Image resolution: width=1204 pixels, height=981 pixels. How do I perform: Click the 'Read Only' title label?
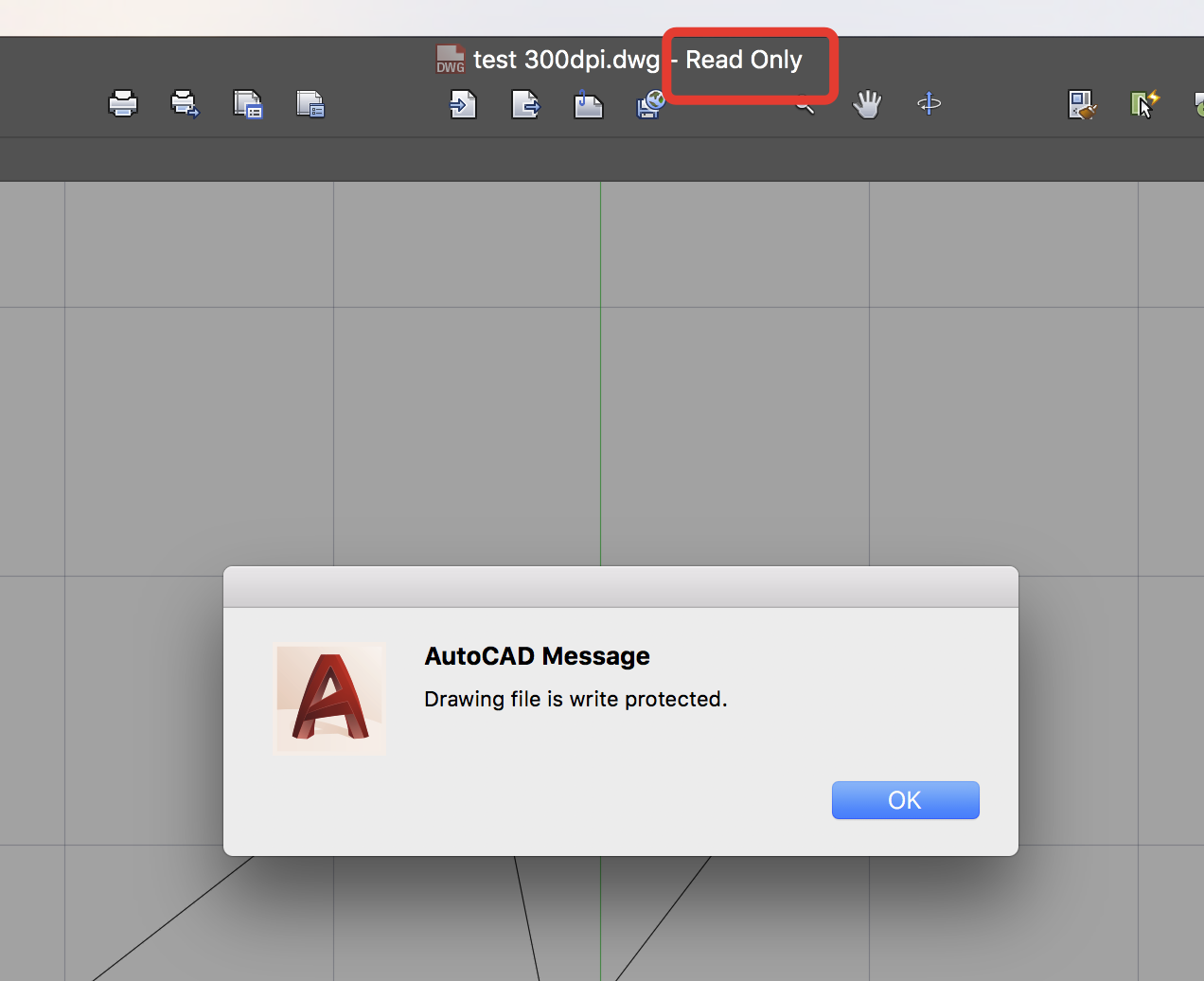744,60
